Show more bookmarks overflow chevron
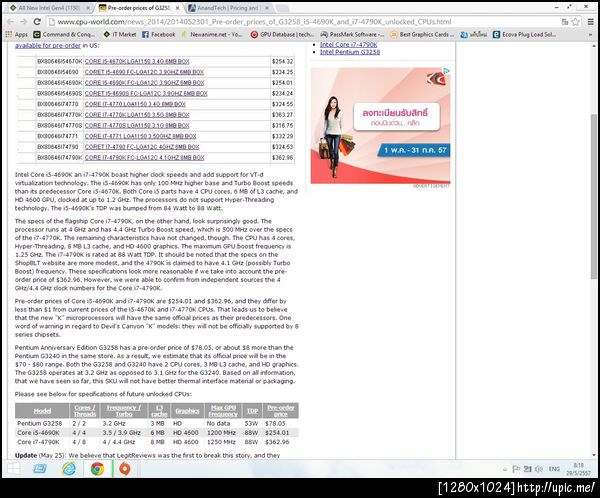Image resolution: width=600 pixels, height=498 pixels. pos(590,34)
